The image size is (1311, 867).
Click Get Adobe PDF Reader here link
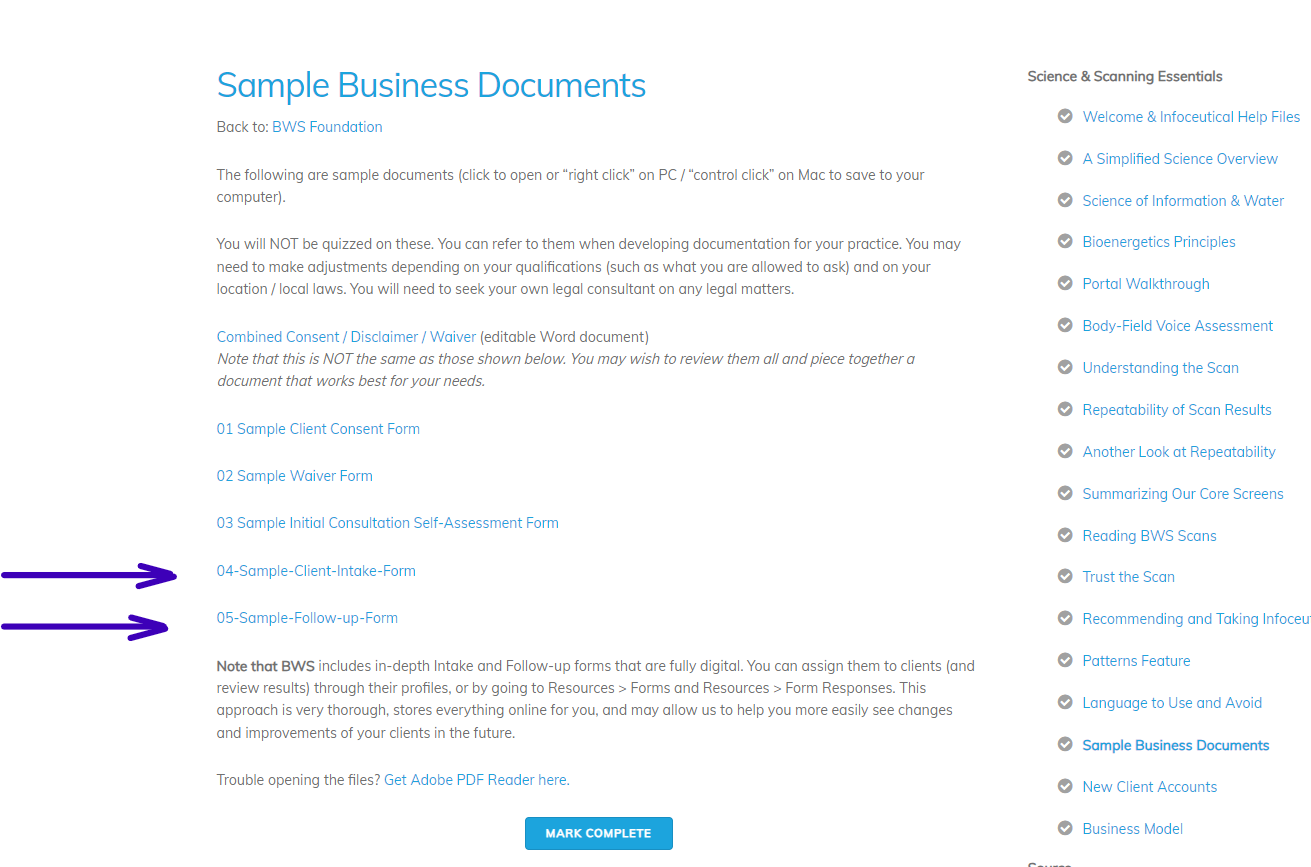pos(476,780)
